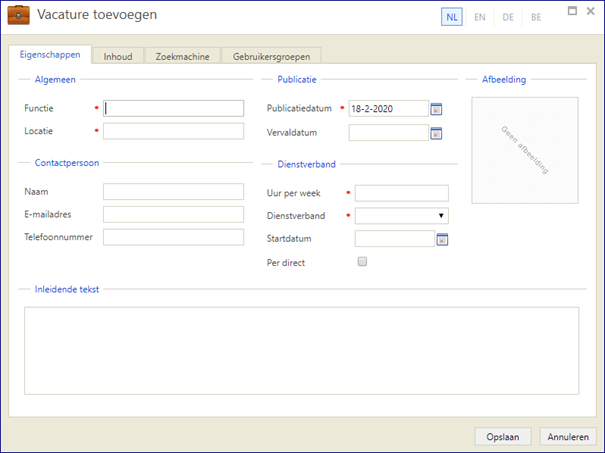Focus the Functie input field
Image resolution: width=605 pixels, height=453 pixels.
pyautogui.click(x=173, y=108)
